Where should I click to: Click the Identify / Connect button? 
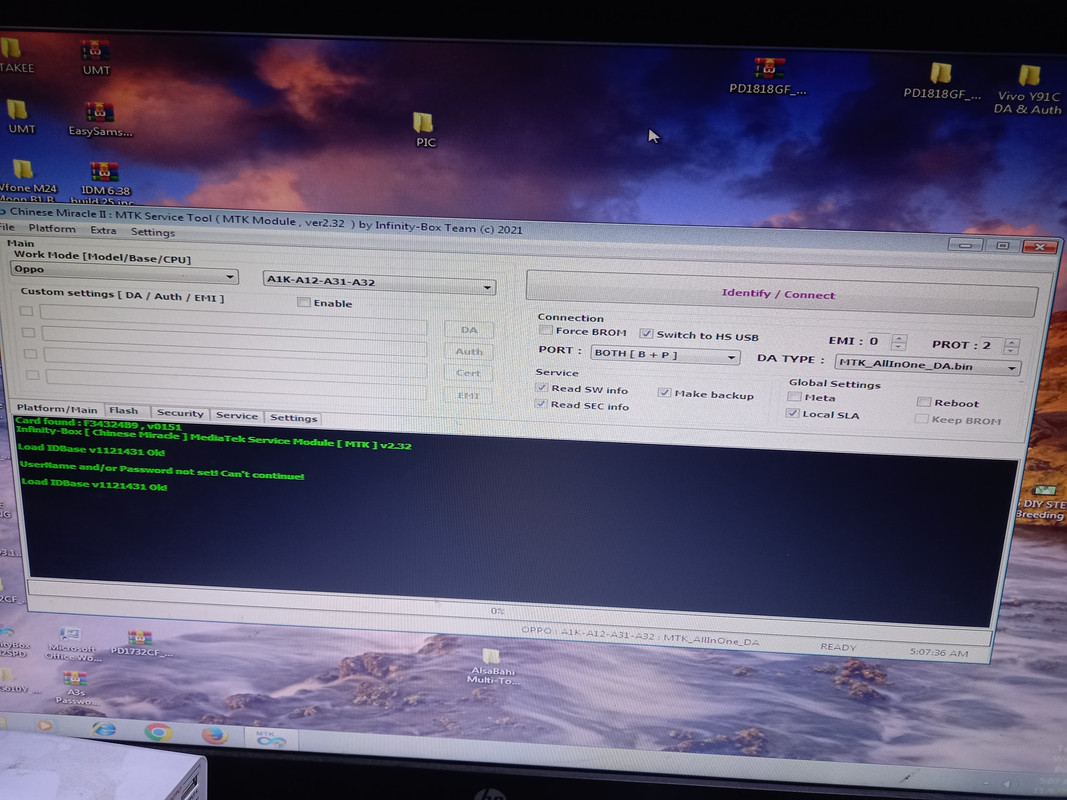(781, 294)
